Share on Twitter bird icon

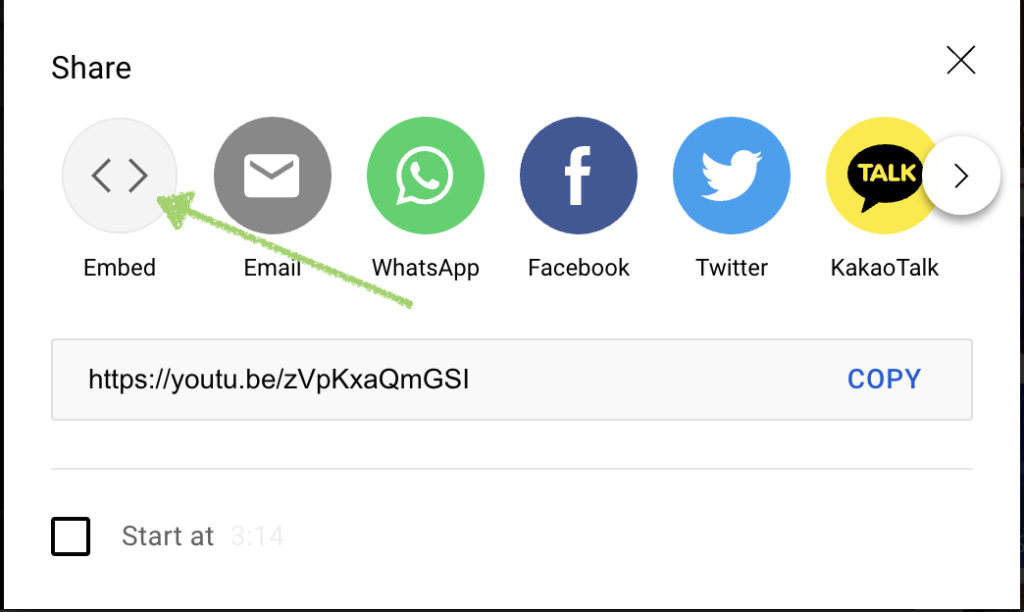[x=731, y=175]
